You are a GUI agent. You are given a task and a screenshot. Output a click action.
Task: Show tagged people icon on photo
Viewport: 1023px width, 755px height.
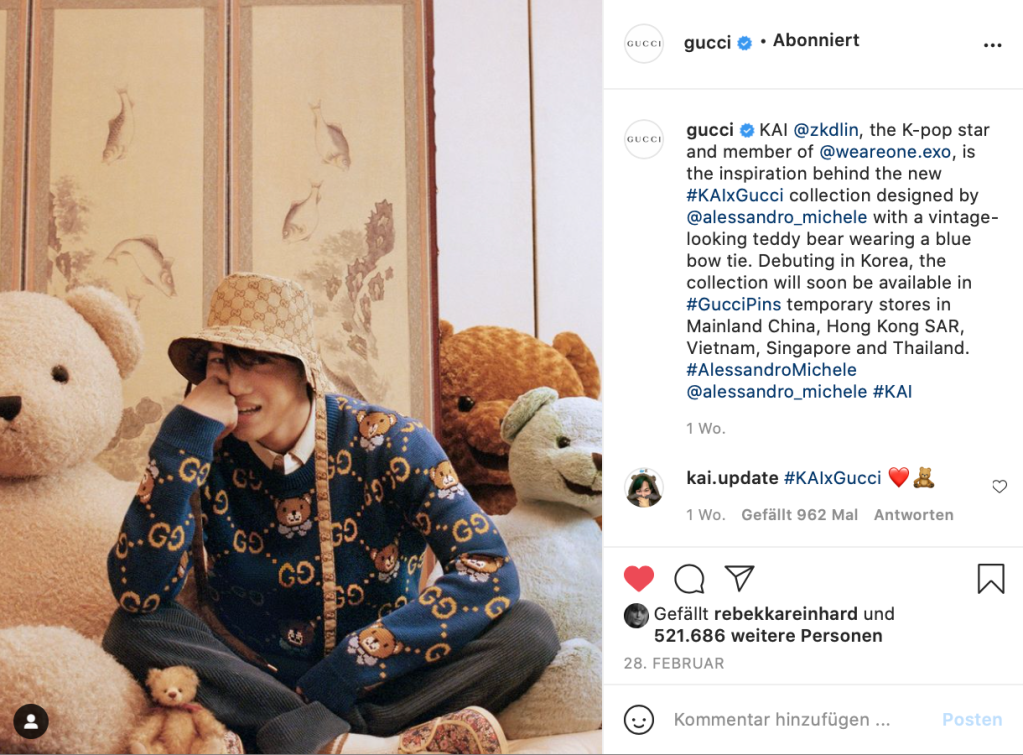tap(31, 722)
